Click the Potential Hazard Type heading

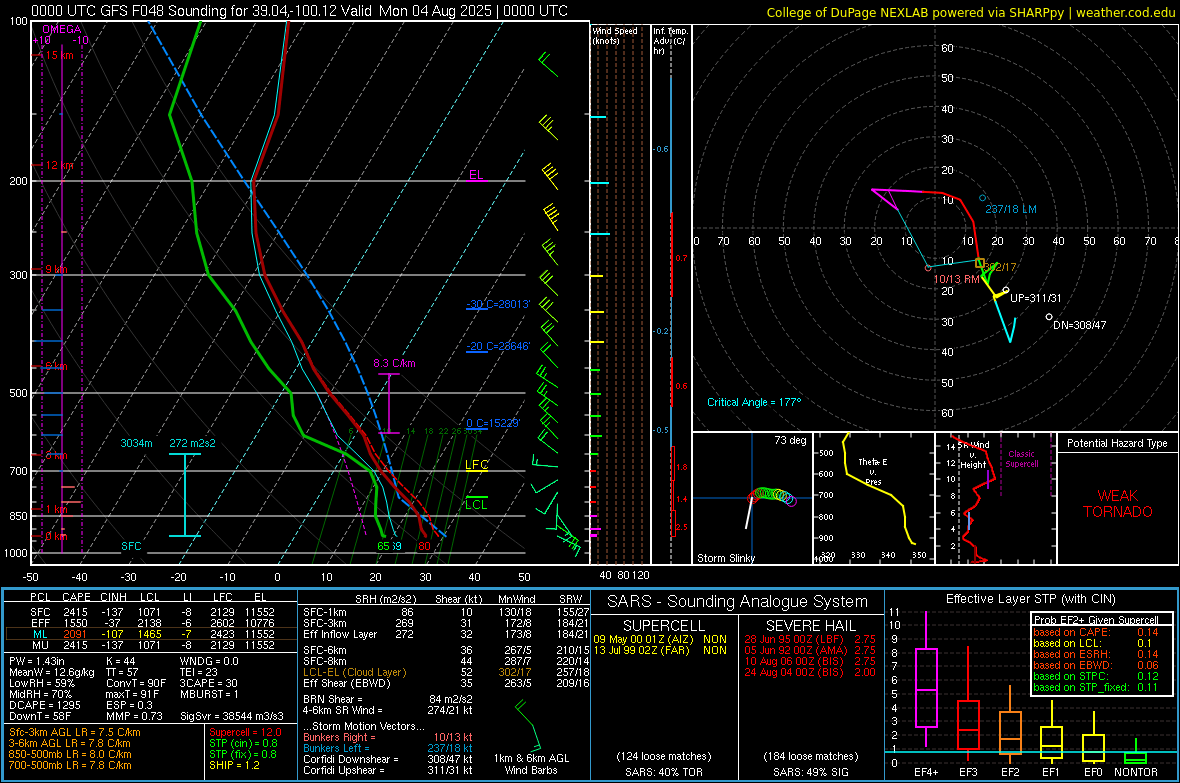click(1117, 443)
